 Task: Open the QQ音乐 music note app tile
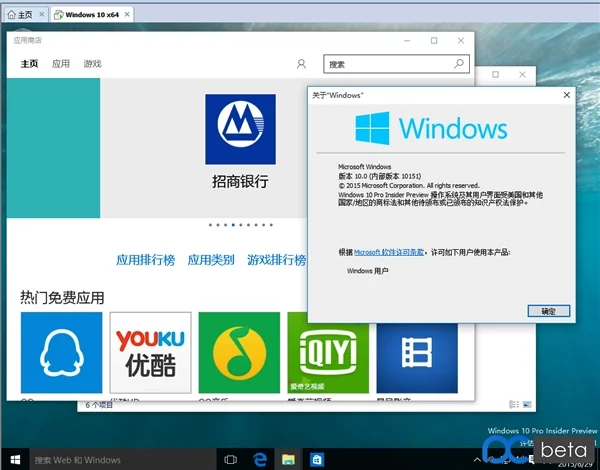(x=239, y=352)
